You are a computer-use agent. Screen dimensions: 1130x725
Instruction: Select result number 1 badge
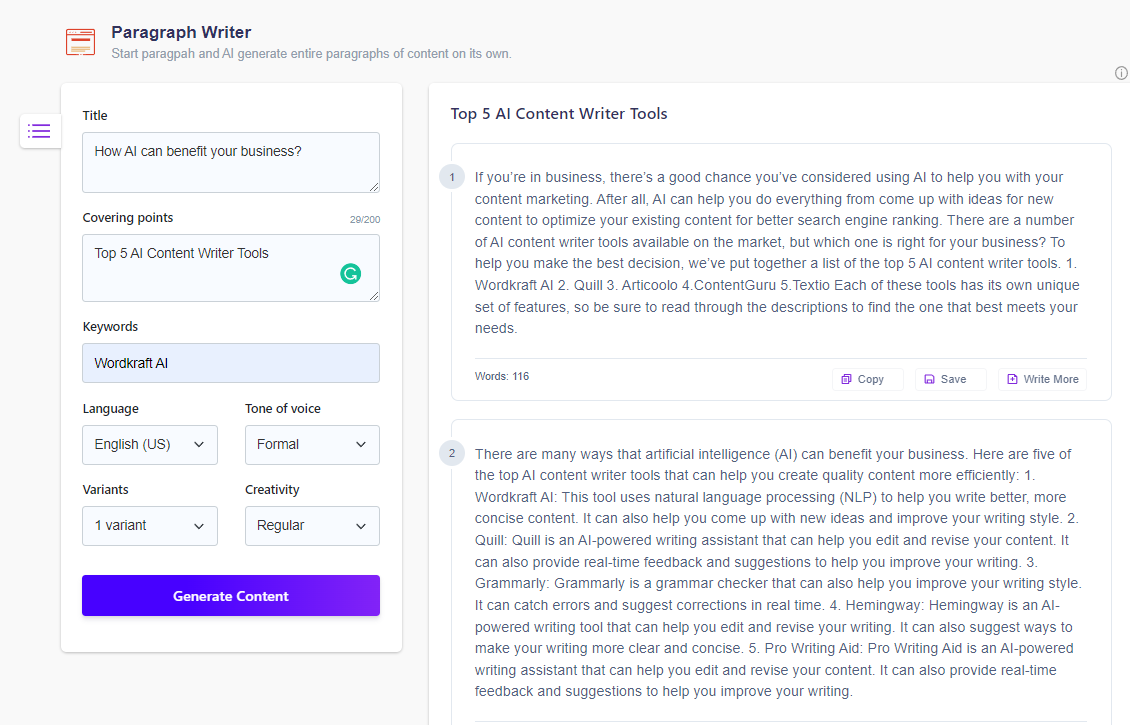(452, 177)
